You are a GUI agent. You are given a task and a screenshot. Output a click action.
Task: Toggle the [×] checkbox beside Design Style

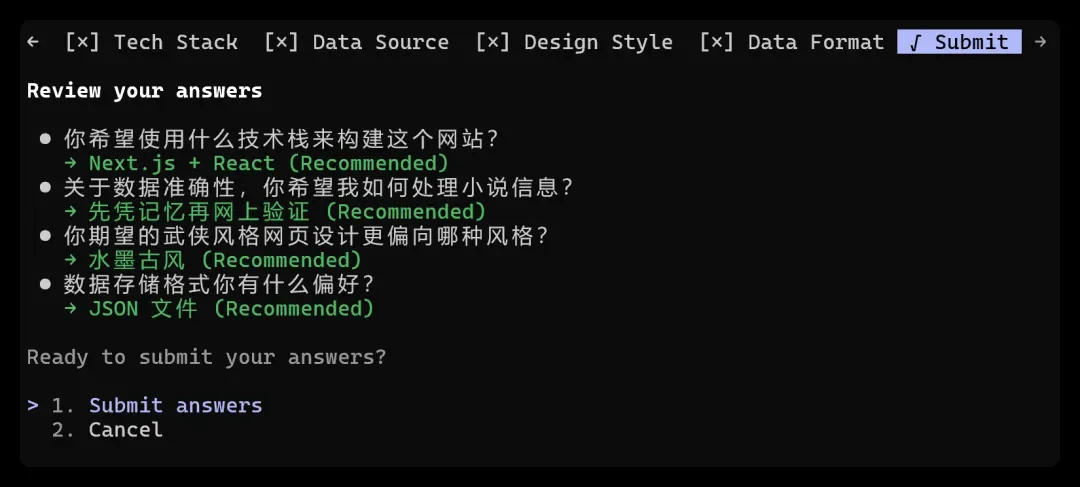tap(493, 42)
